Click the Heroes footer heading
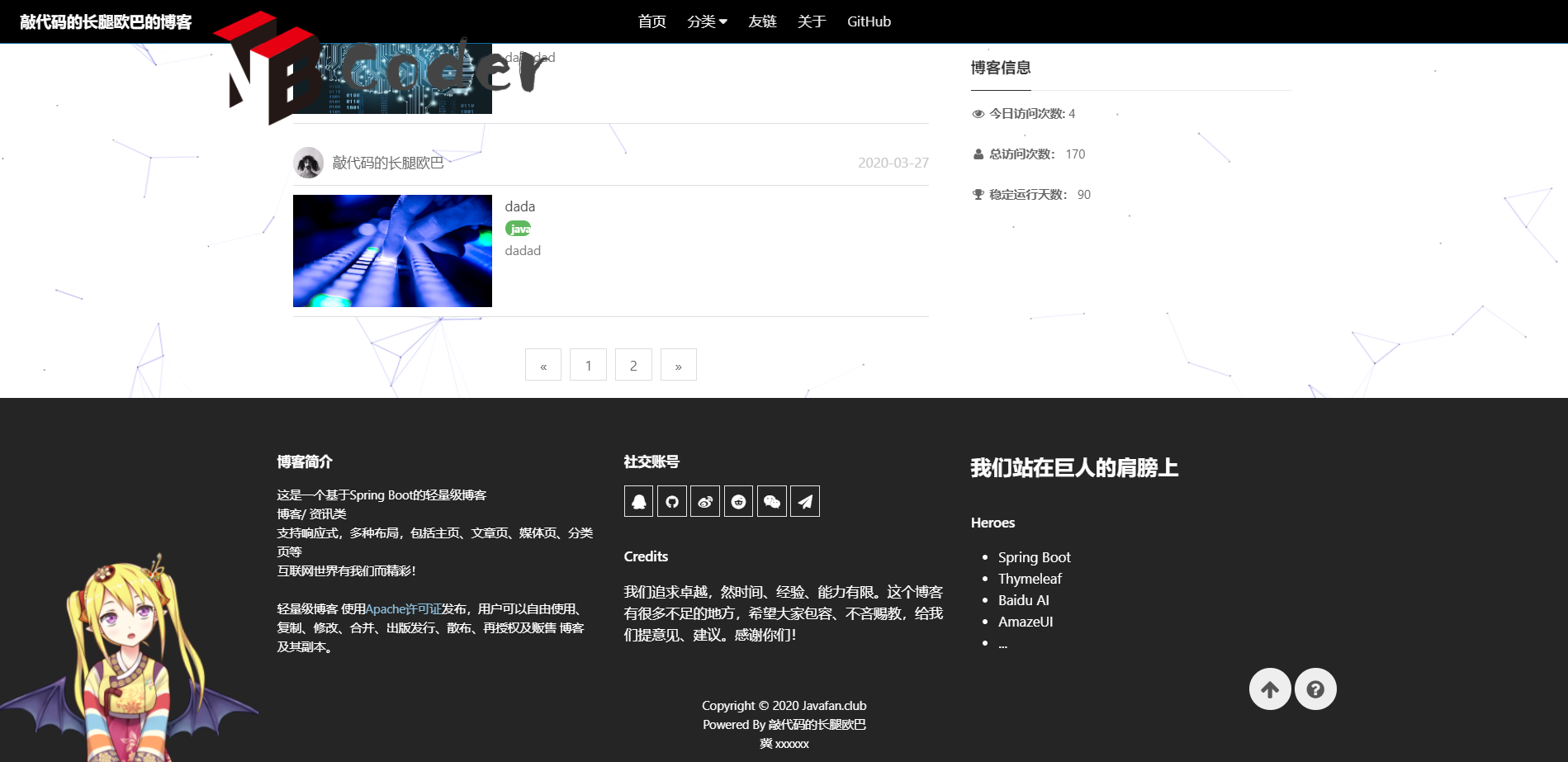 (x=992, y=523)
